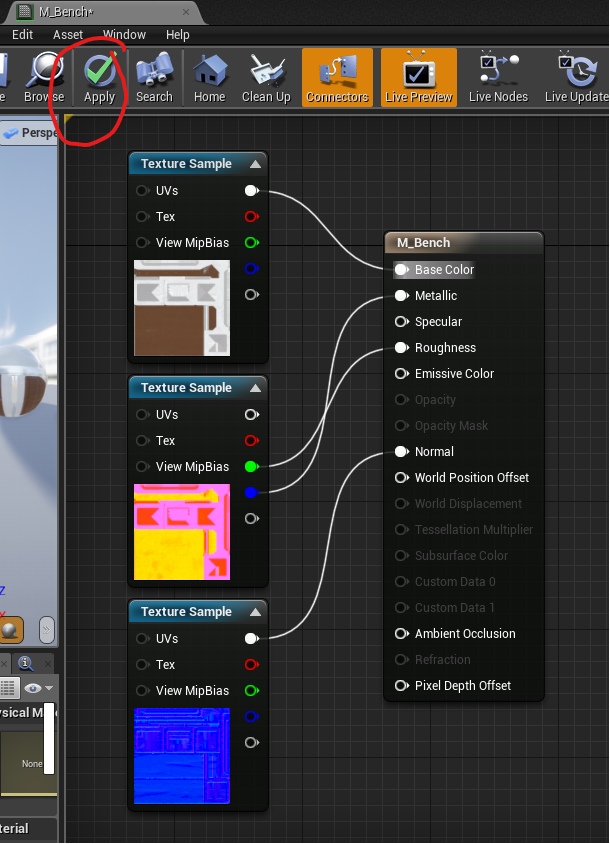
Task: Click the disabled Tessellation Multiplier label
Action: click(x=474, y=530)
